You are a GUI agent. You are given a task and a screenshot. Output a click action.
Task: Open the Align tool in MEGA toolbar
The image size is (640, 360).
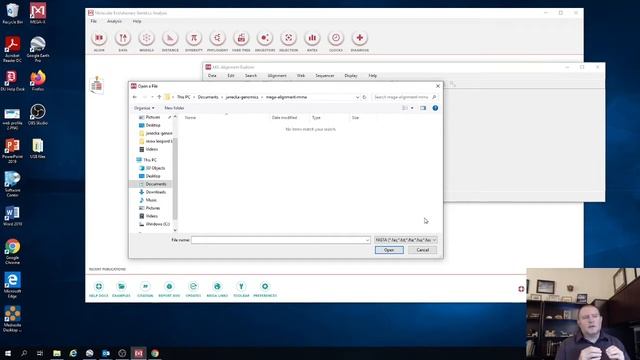tap(99, 41)
